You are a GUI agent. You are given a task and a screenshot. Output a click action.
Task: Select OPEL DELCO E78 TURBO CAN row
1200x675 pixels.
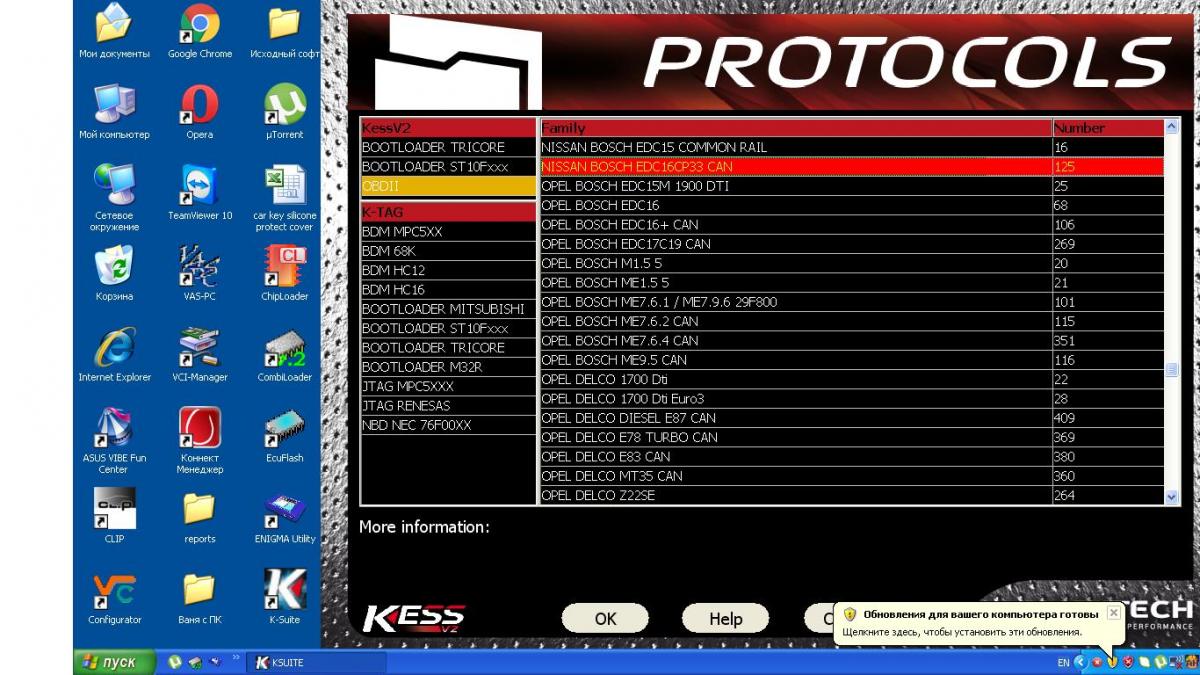click(852, 437)
